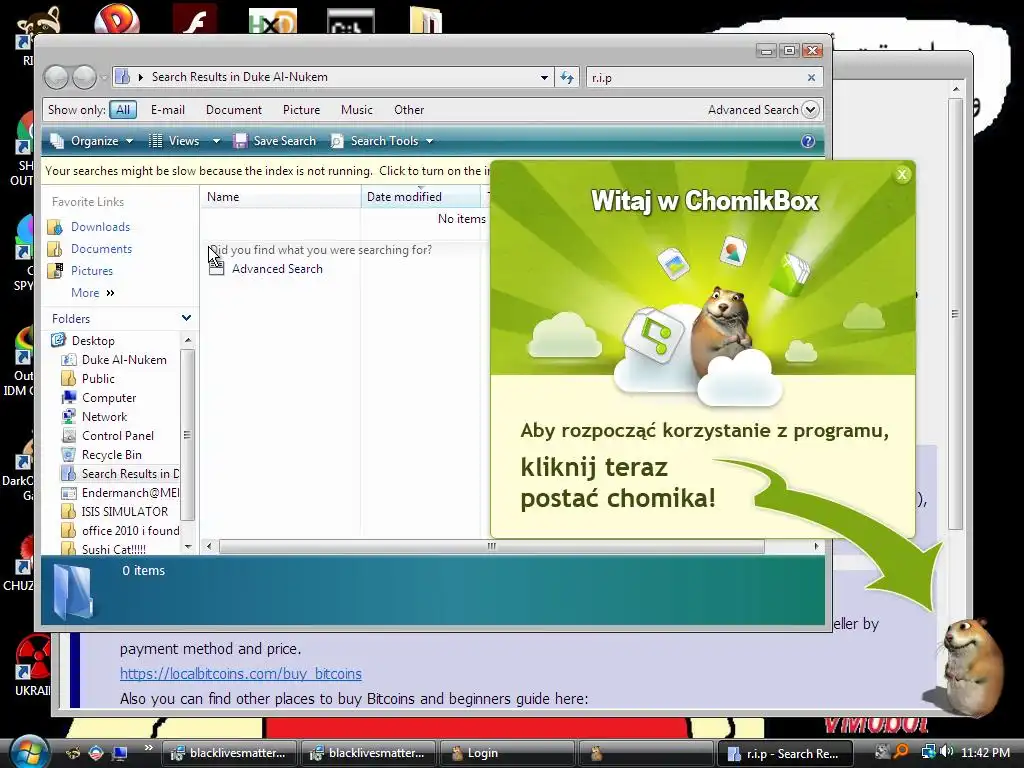This screenshot has width=1024, height=768.
Task: Click the Forward navigation arrow in Explorer
Action: point(84,78)
